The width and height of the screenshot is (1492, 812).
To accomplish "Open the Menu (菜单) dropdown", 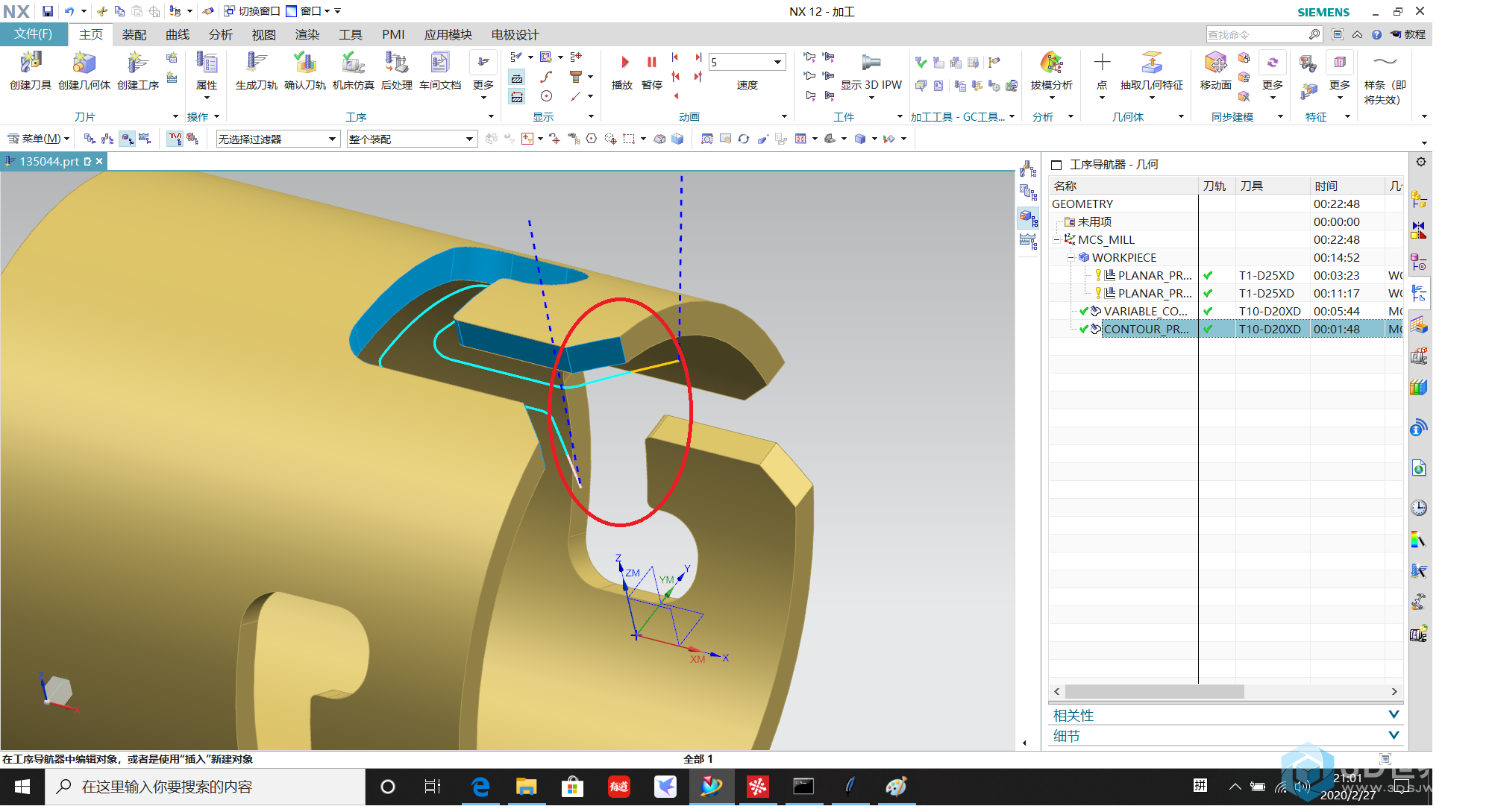I will point(39,139).
